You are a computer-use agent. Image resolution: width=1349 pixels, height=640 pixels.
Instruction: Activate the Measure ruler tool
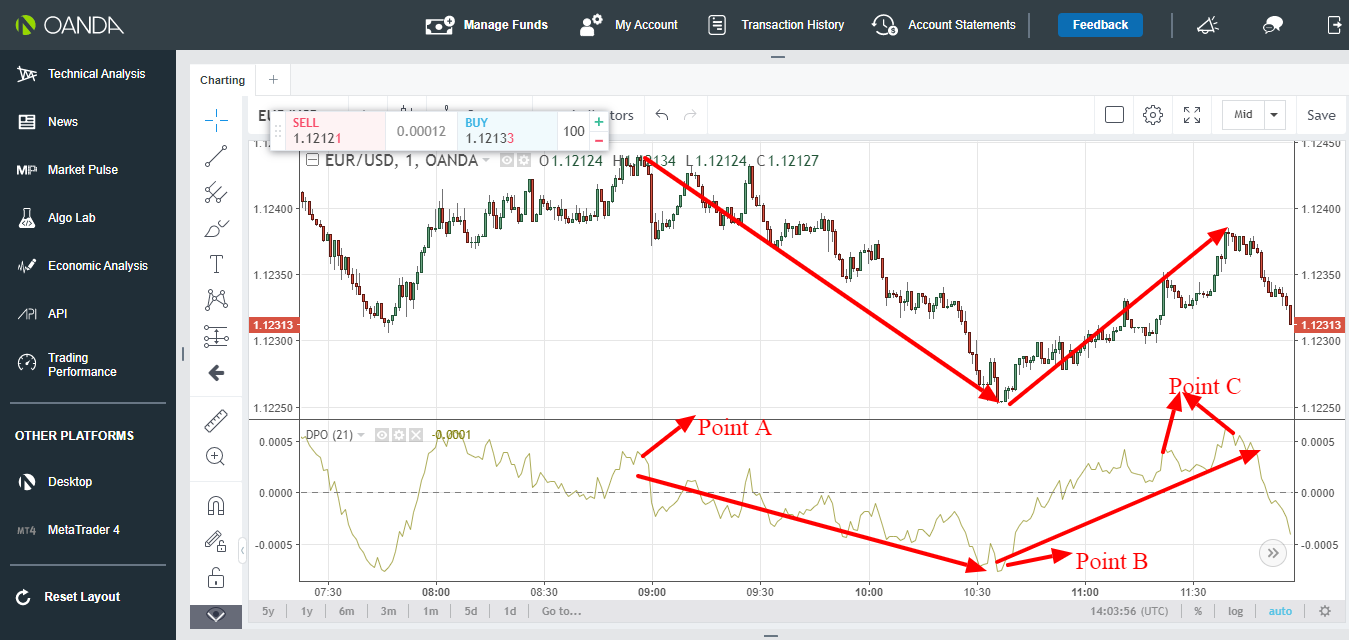point(216,420)
